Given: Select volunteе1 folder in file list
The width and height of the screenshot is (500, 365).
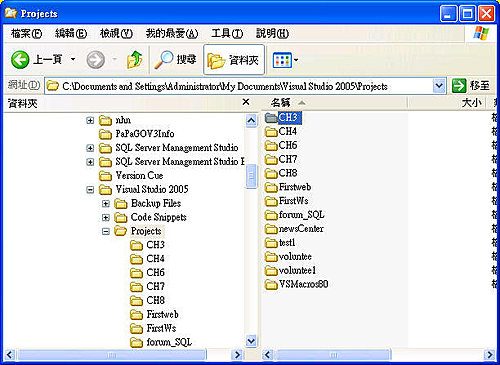Looking at the screenshot, I should click(x=291, y=271).
